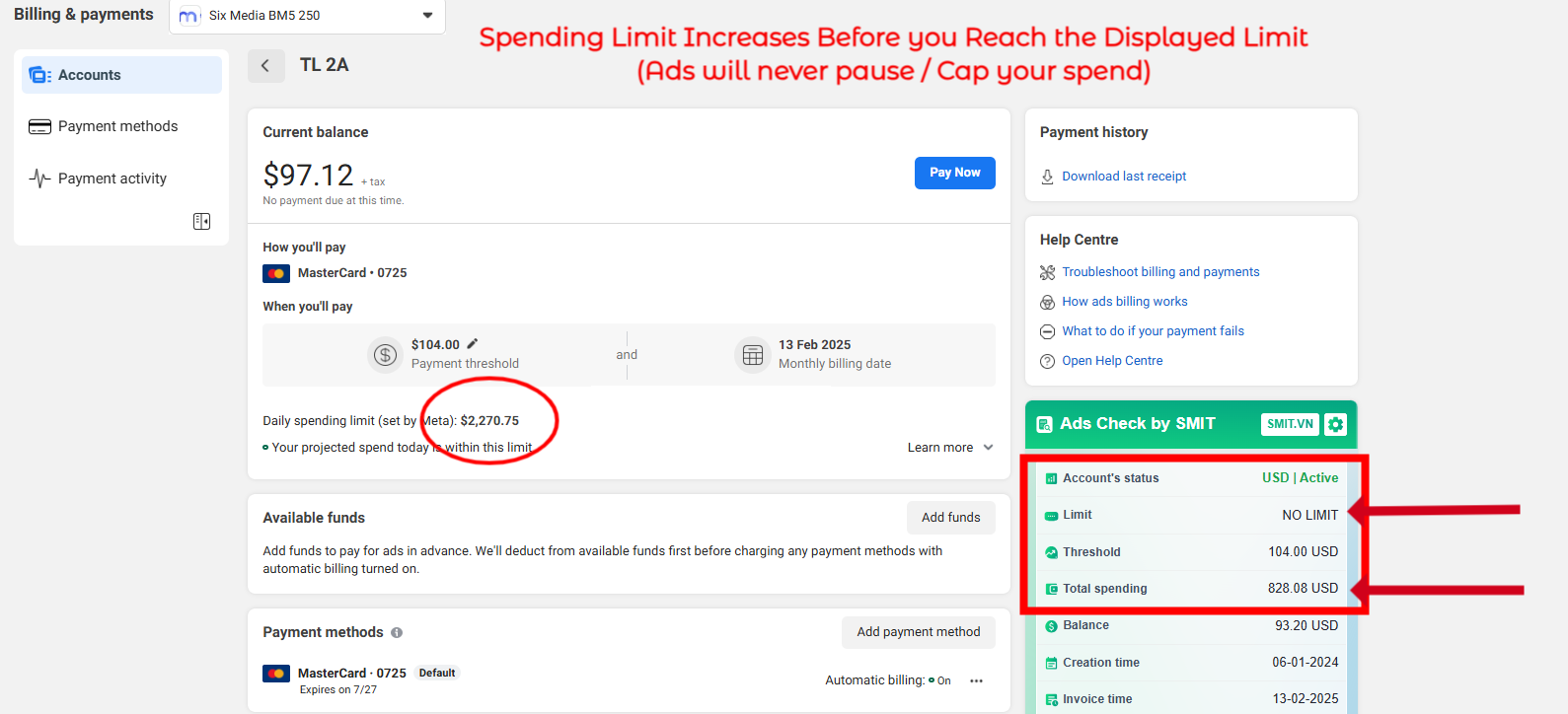Image resolution: width=1568 pixels, height=714 pixels.
Task: Select the 104.00 USD threshold value
Action: [x=1303, y=552]
